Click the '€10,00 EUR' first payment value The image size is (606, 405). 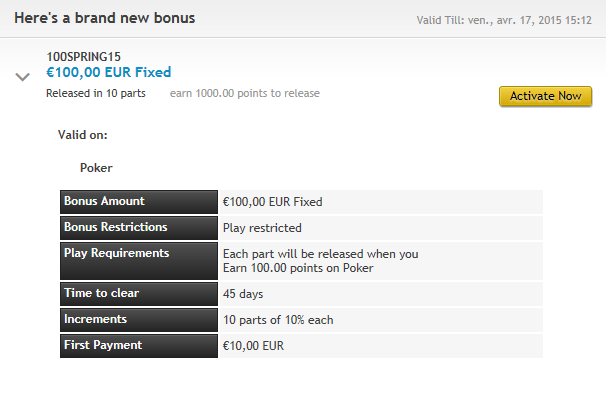click(x=254, y=346)
